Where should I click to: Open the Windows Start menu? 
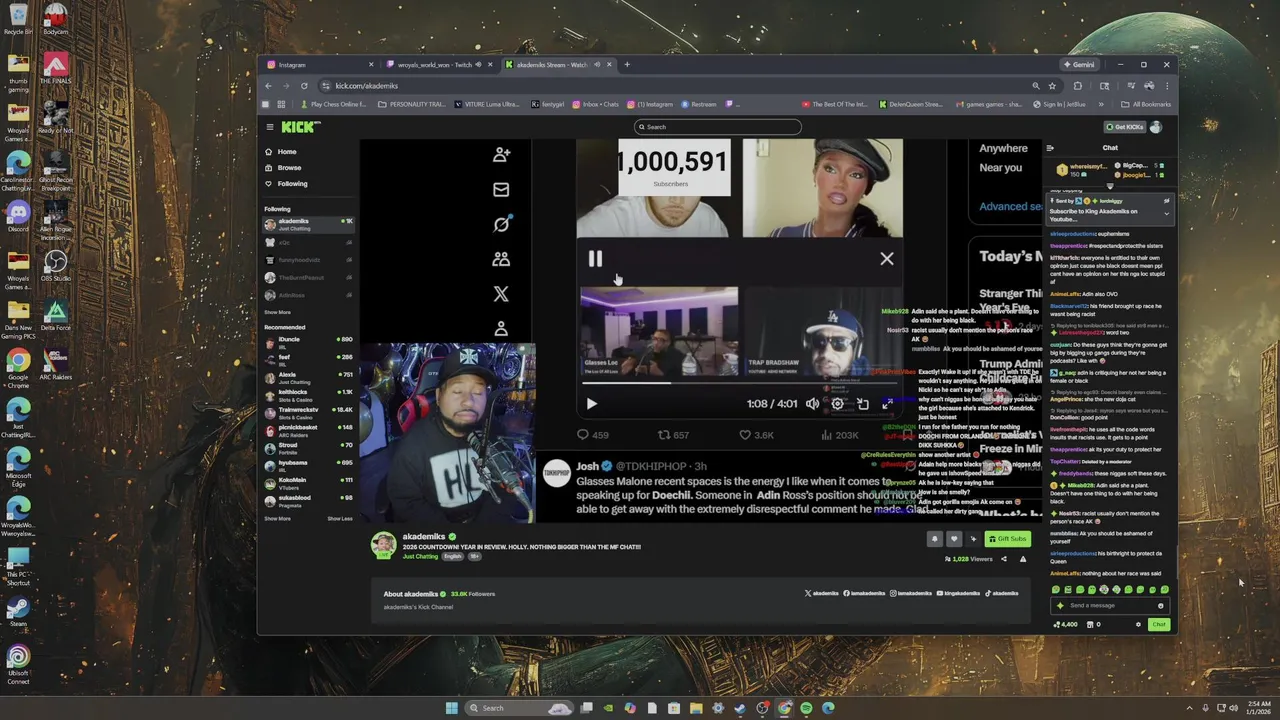coord(451,708)
